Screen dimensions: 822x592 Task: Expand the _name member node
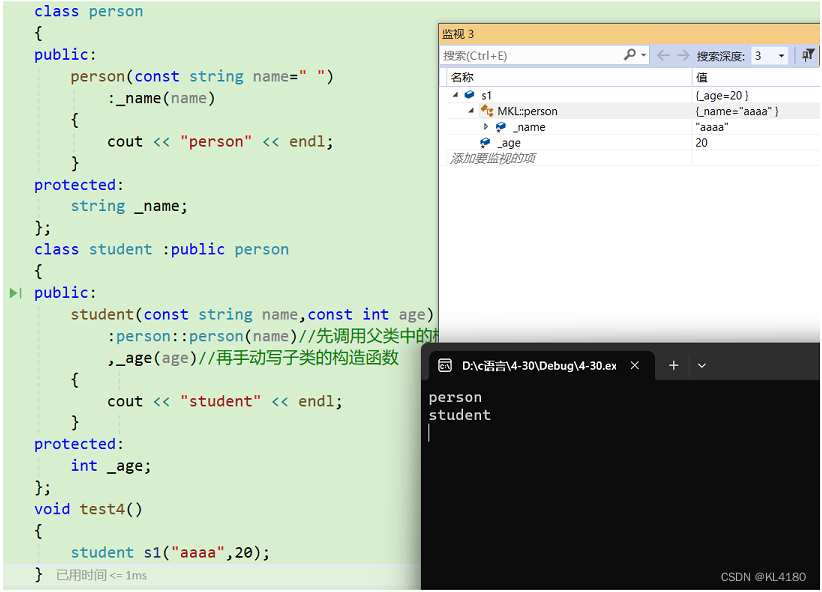click(x=485, y=127)
